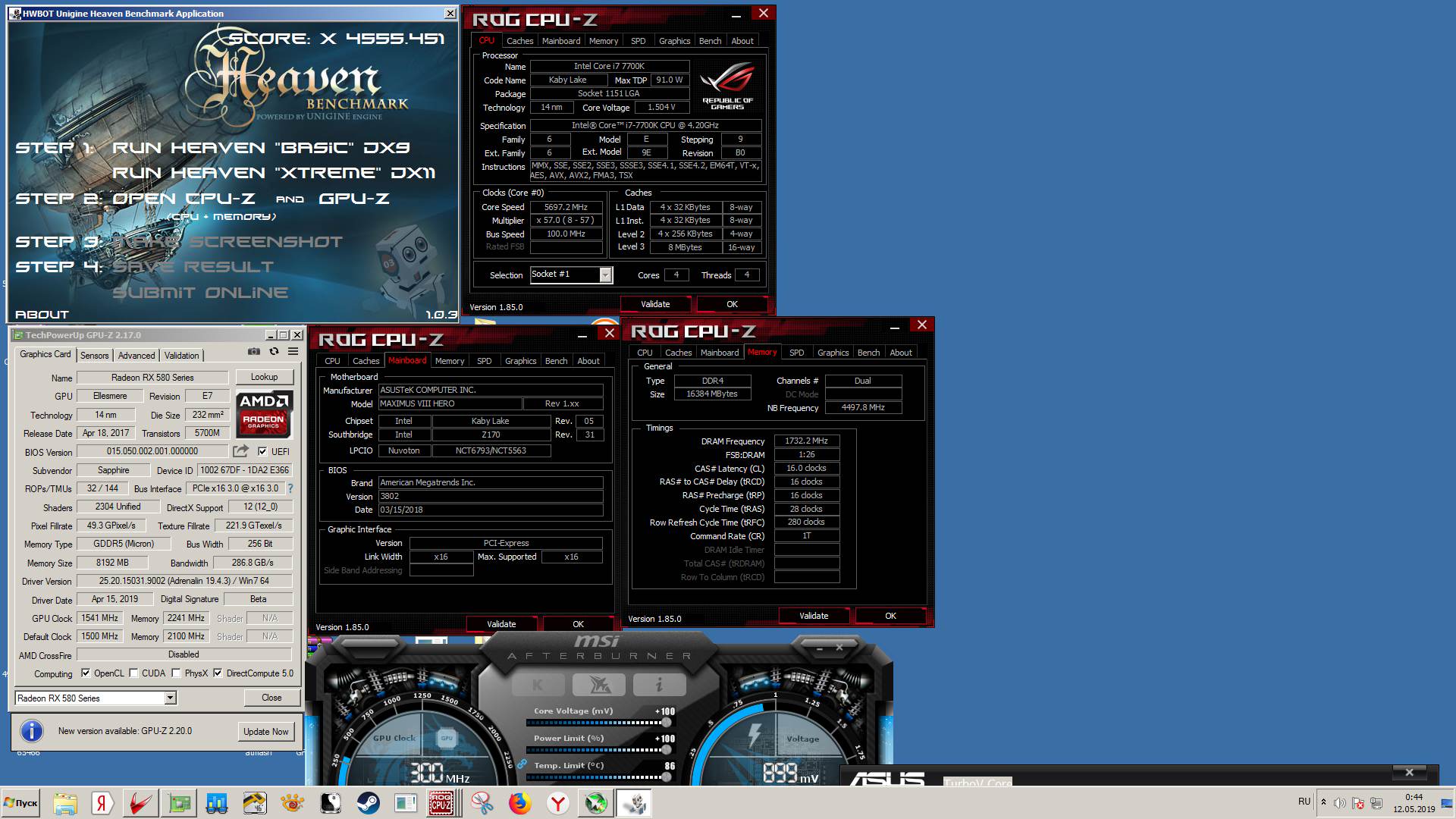Open the red Yandex Я taskbar icon
1456x819 pixels.
102,803
